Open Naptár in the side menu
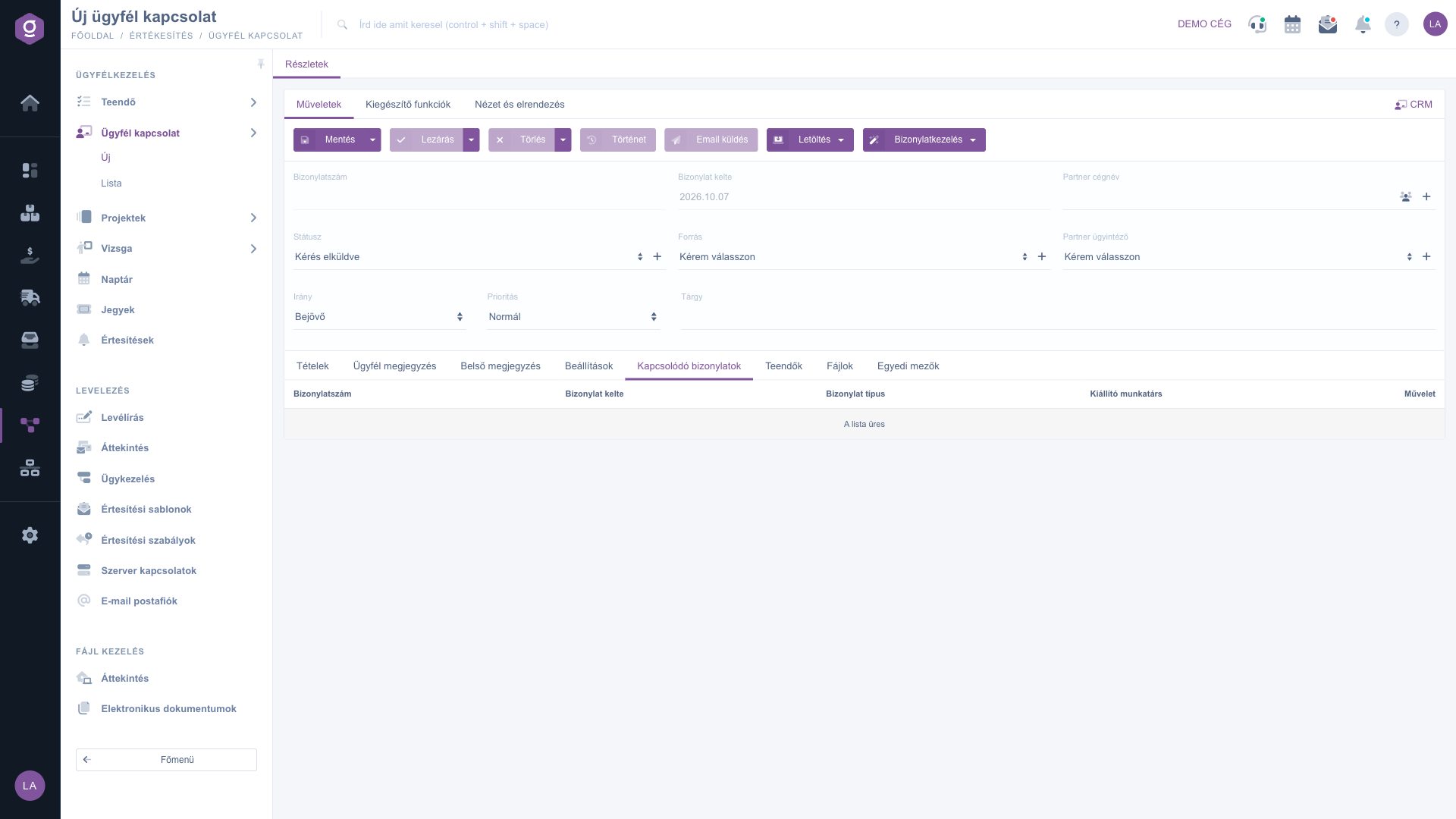The width and height of the screenshot is (1456, 819). click(x=117, y=280)
